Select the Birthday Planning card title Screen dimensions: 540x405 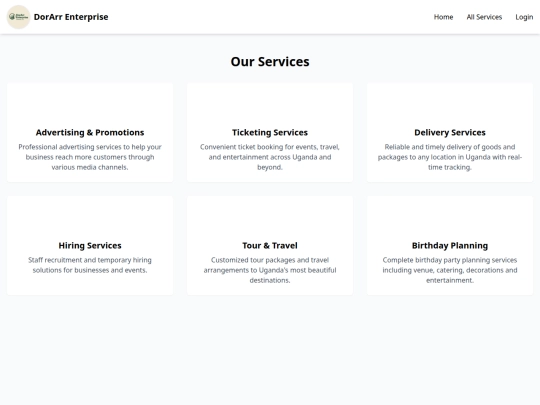click(x=450, y=246)
